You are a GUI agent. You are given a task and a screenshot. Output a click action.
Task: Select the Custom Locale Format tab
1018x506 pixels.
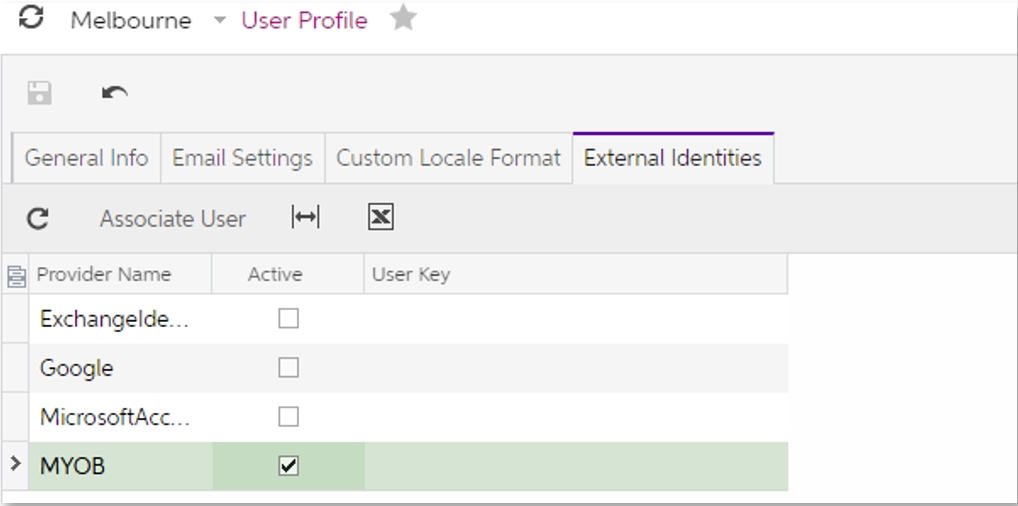[x=448, y=158]
